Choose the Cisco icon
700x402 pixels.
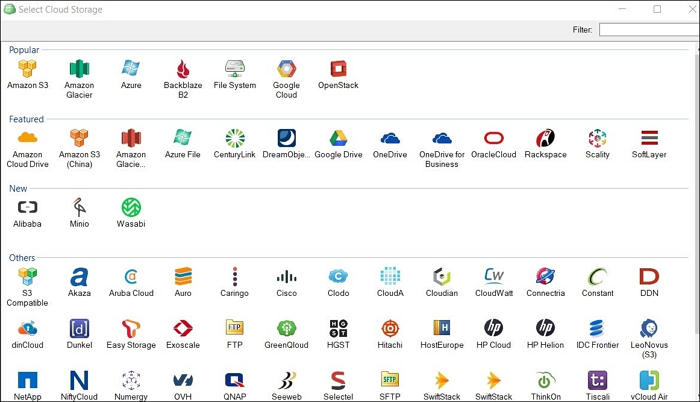pos(286,282)
